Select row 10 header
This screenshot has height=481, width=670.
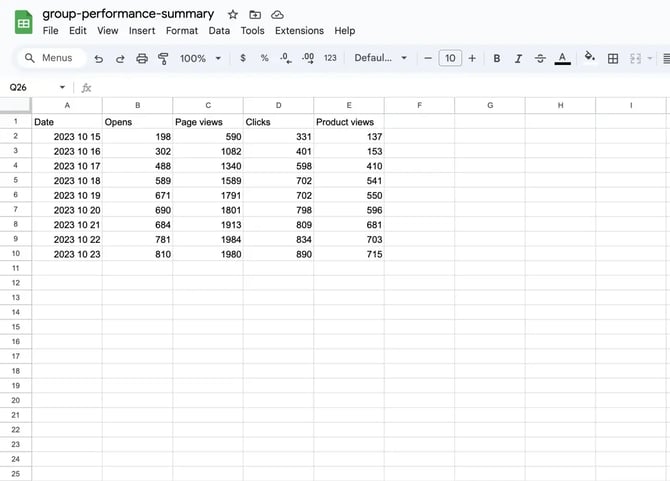pos(16,254)
